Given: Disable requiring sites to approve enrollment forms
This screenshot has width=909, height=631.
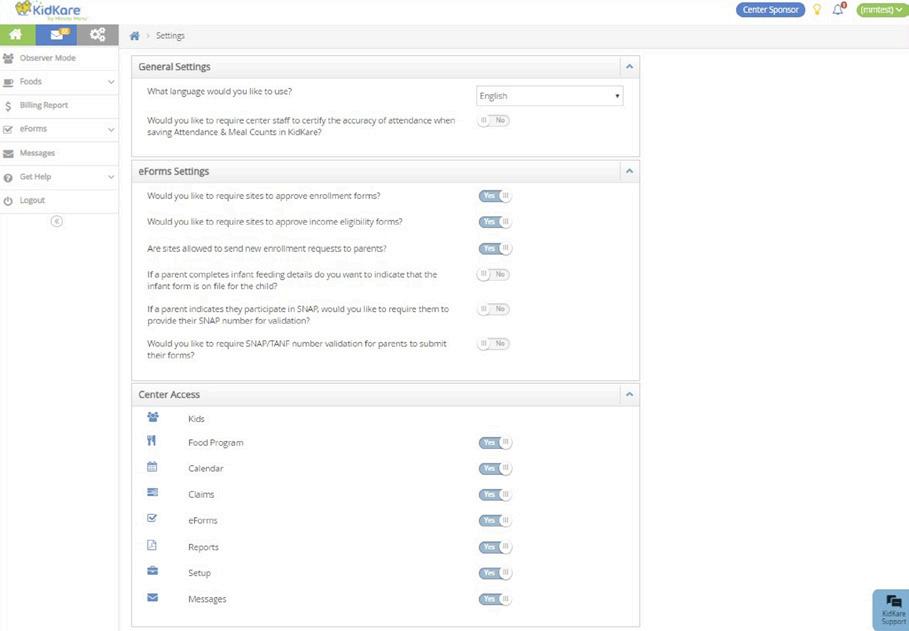Looking at the screenshot, I should (494, 196).
